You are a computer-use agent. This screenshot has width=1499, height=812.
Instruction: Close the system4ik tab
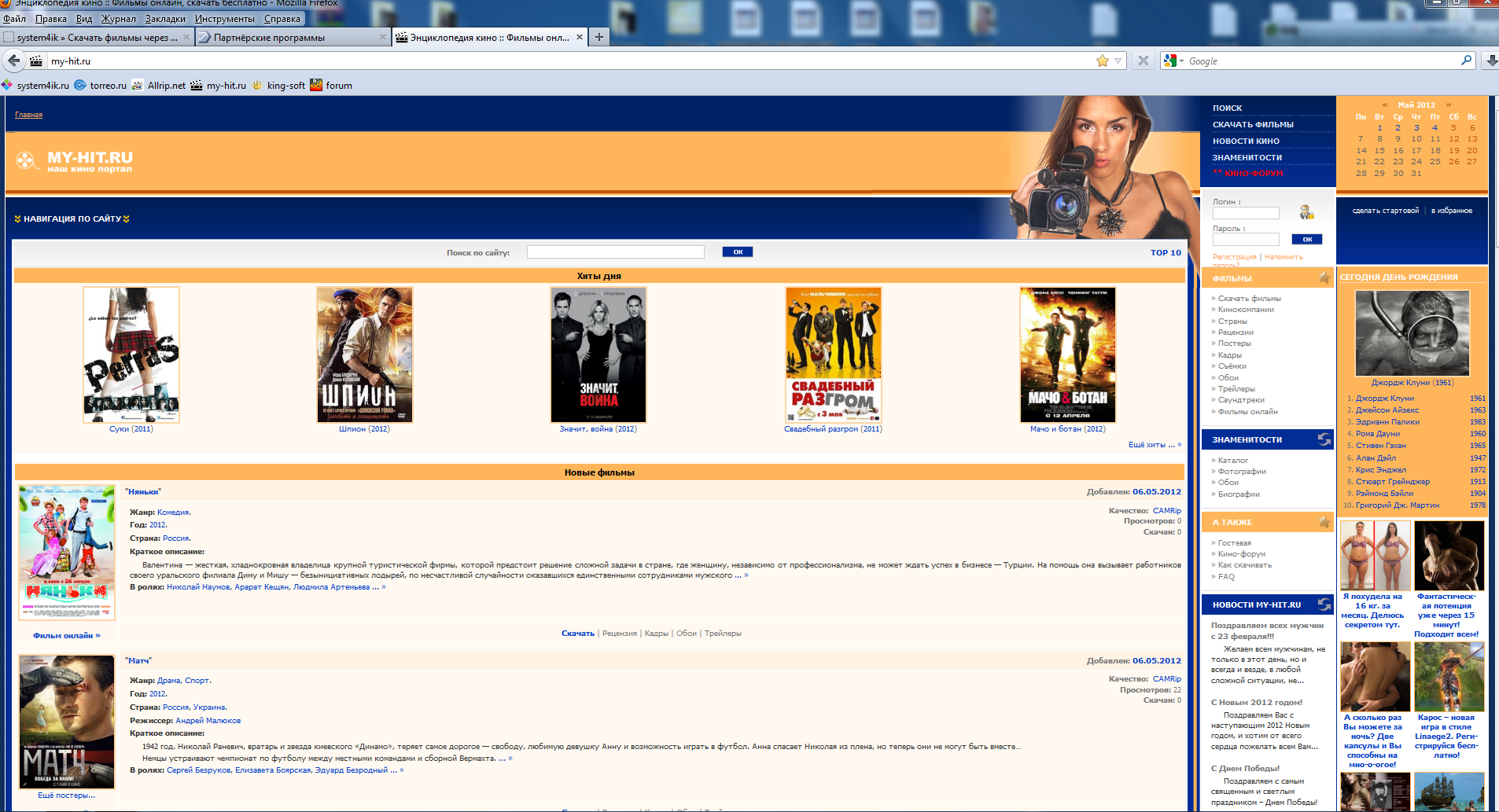[186, 37]
